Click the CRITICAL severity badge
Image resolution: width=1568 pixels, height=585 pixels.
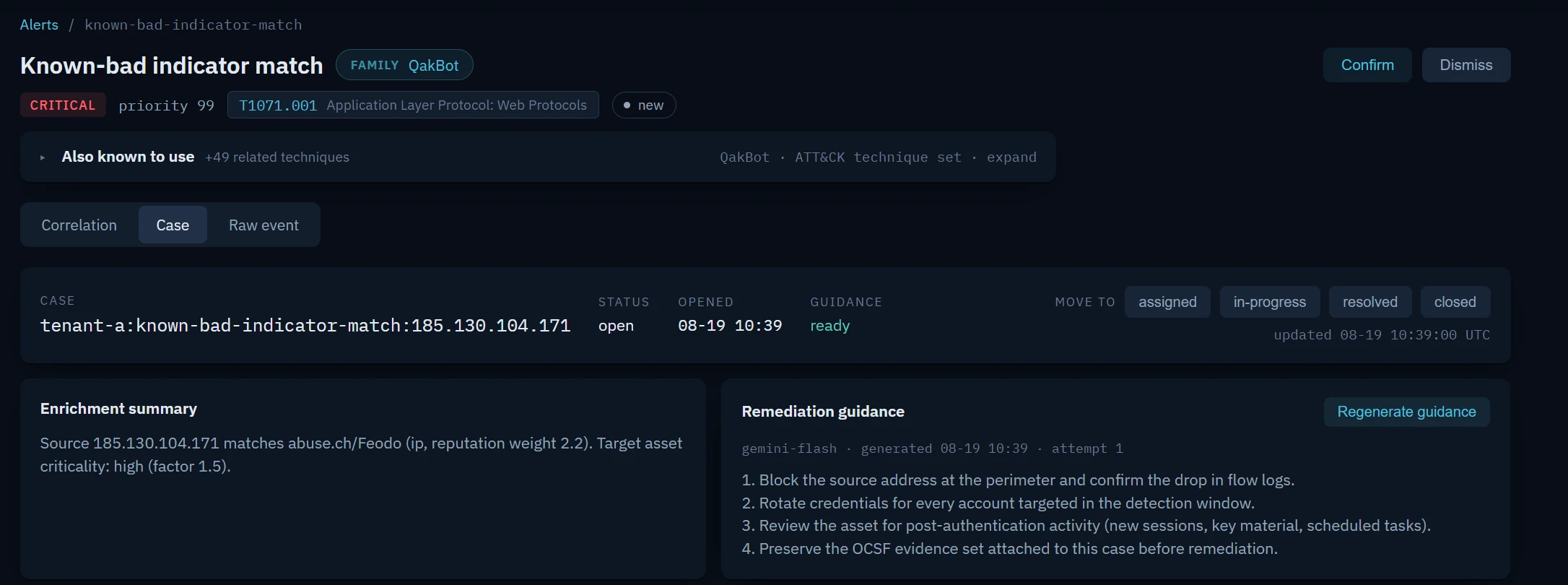pyautogui.click(x=63, y=105)
